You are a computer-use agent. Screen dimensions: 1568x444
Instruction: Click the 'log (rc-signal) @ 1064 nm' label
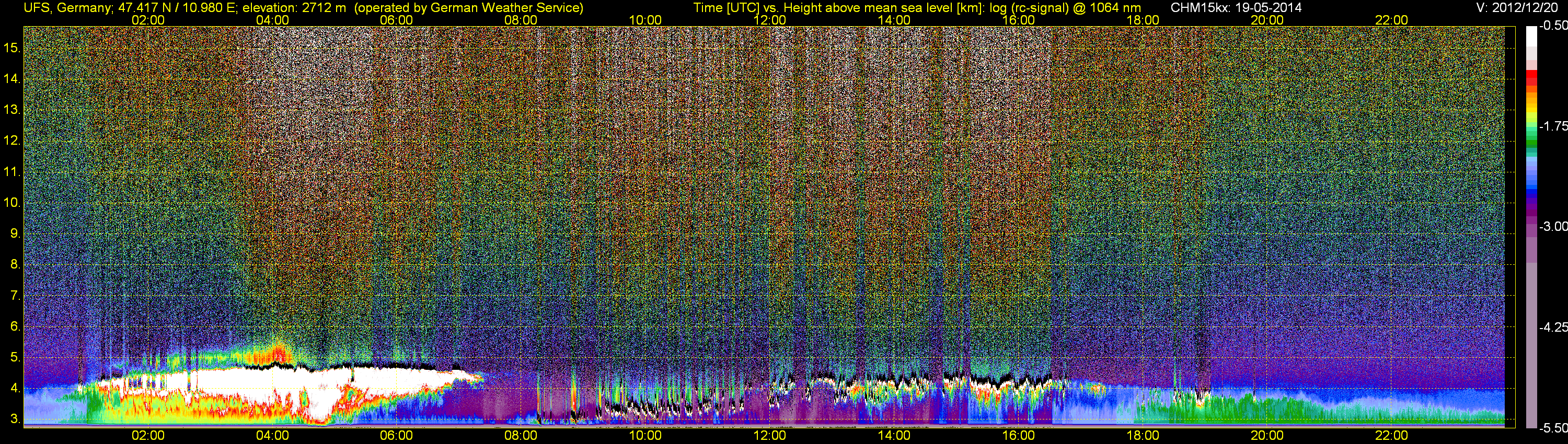point(1065,8)
